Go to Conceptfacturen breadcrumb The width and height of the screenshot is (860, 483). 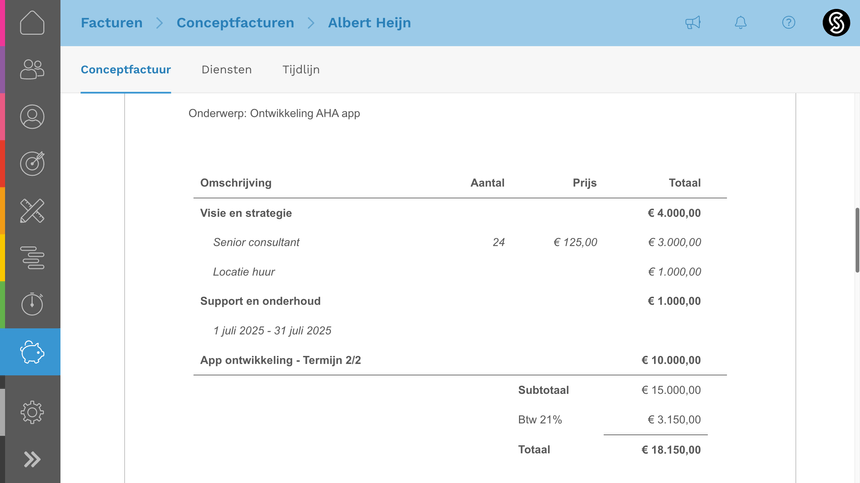click(235, 23)
